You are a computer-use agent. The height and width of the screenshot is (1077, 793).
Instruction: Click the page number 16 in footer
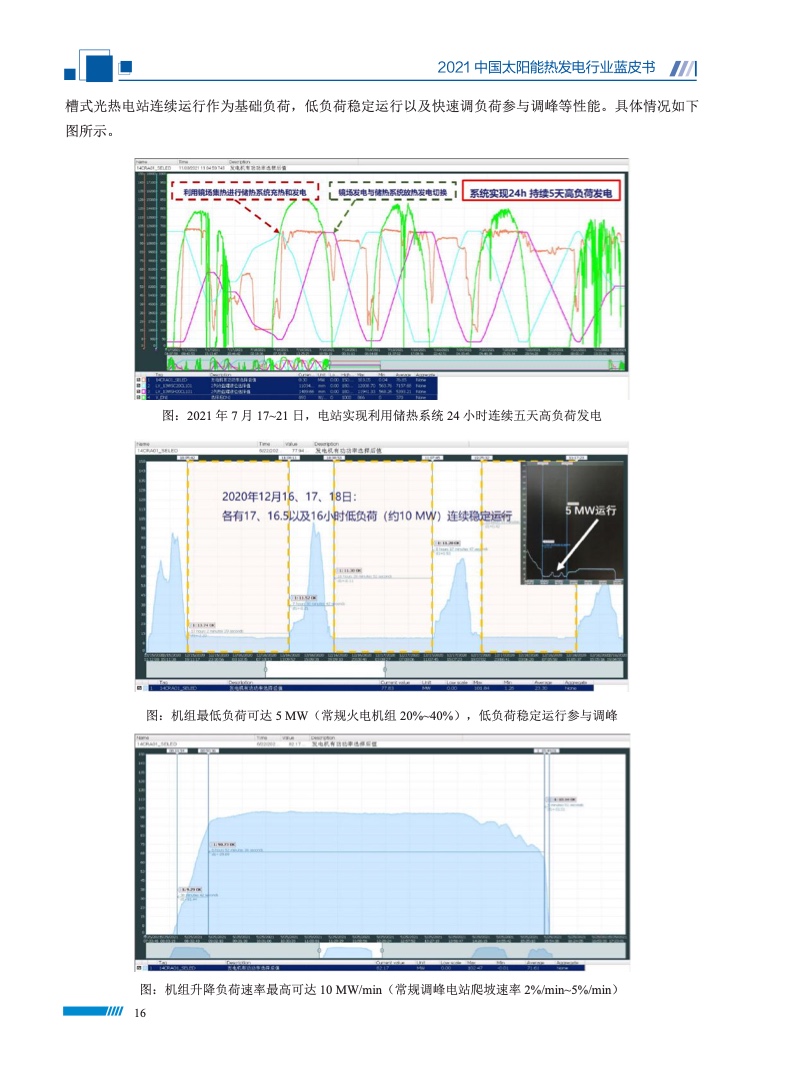(x=139, y=1013)
